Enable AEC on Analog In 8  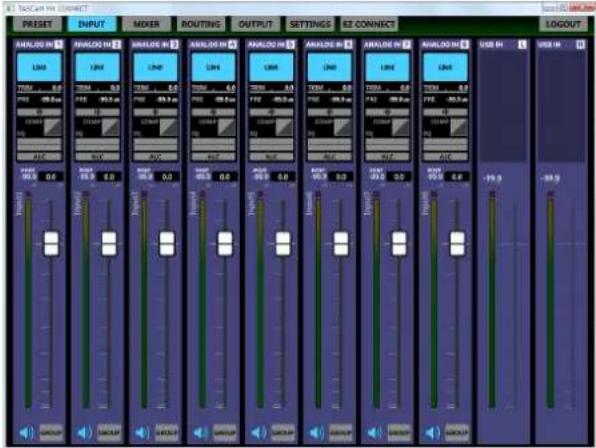(x=445, y=157)
